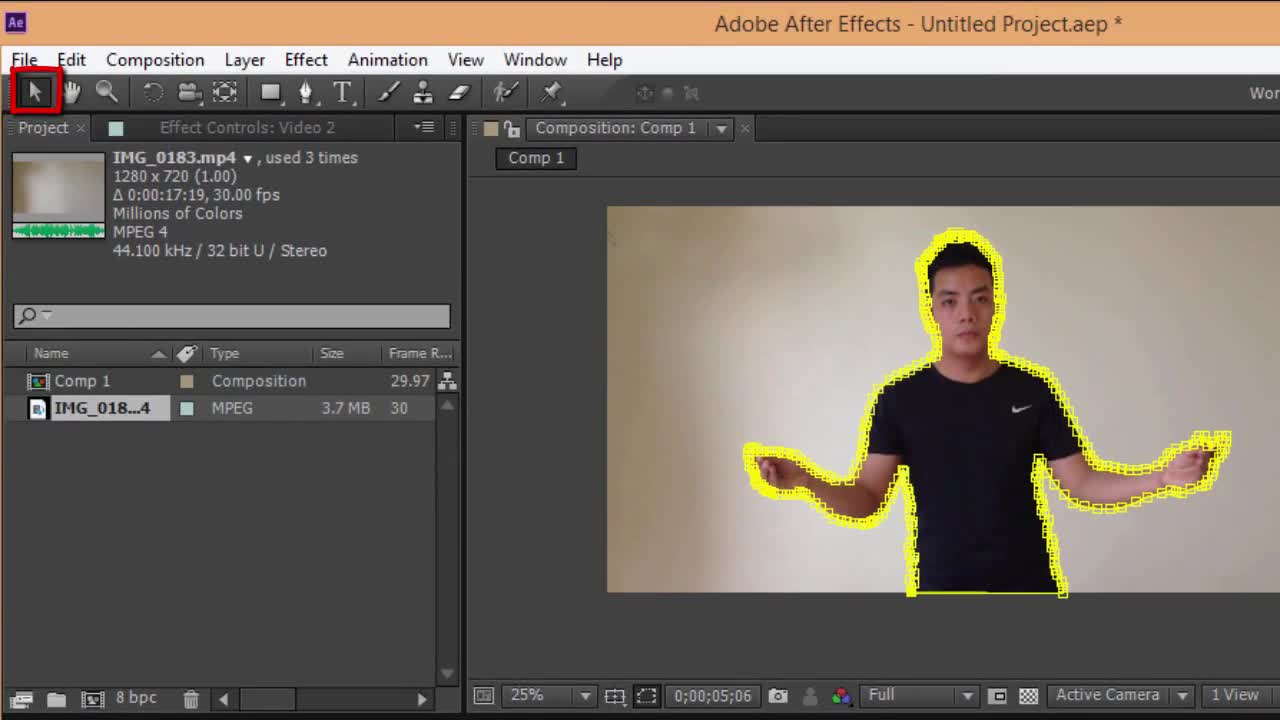Show channel and color management settings
The width and height of the screenshot is (1280, 720).
(841, 696)
